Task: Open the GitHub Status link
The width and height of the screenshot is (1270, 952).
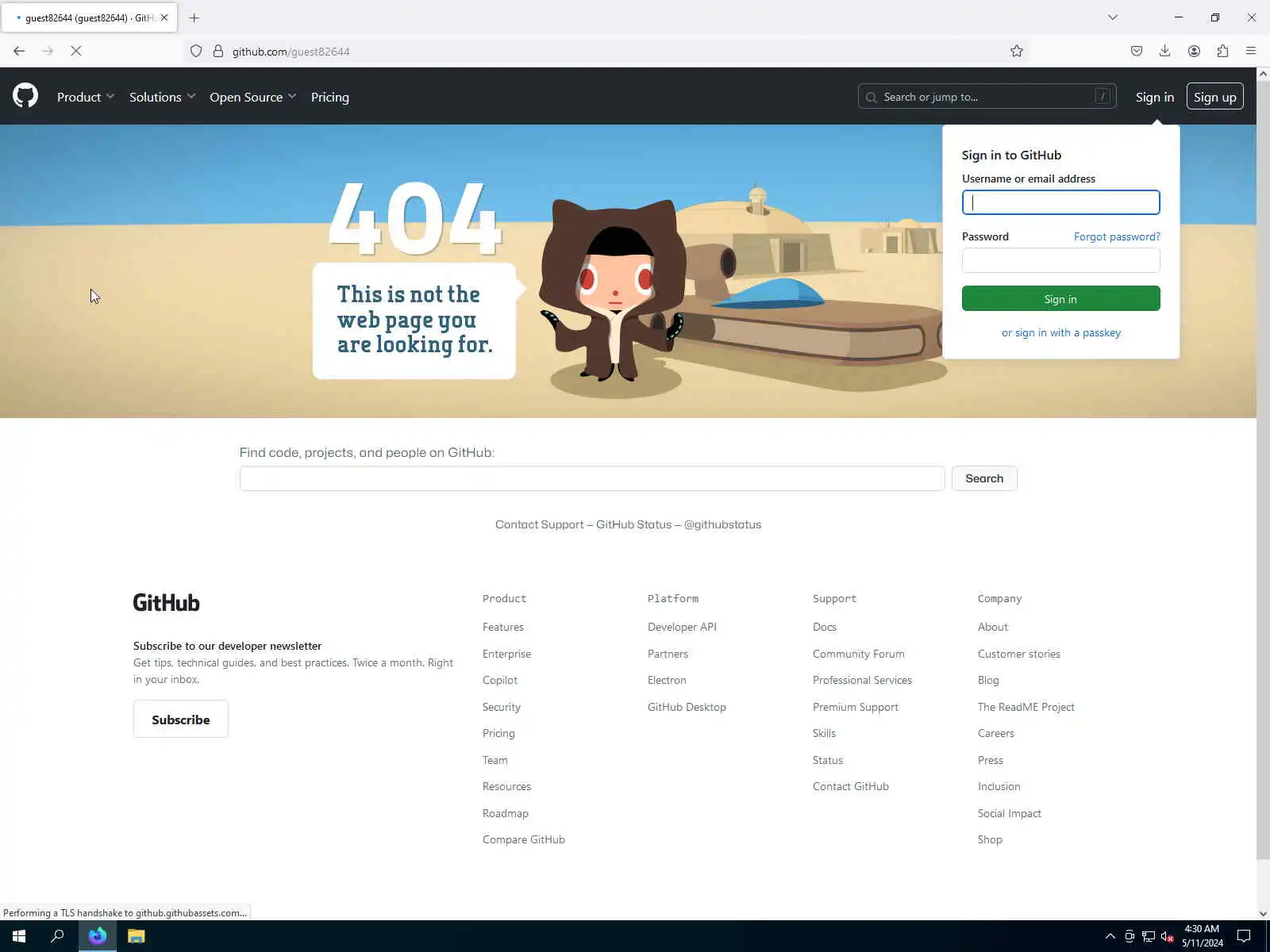Action: coord(633,524)
